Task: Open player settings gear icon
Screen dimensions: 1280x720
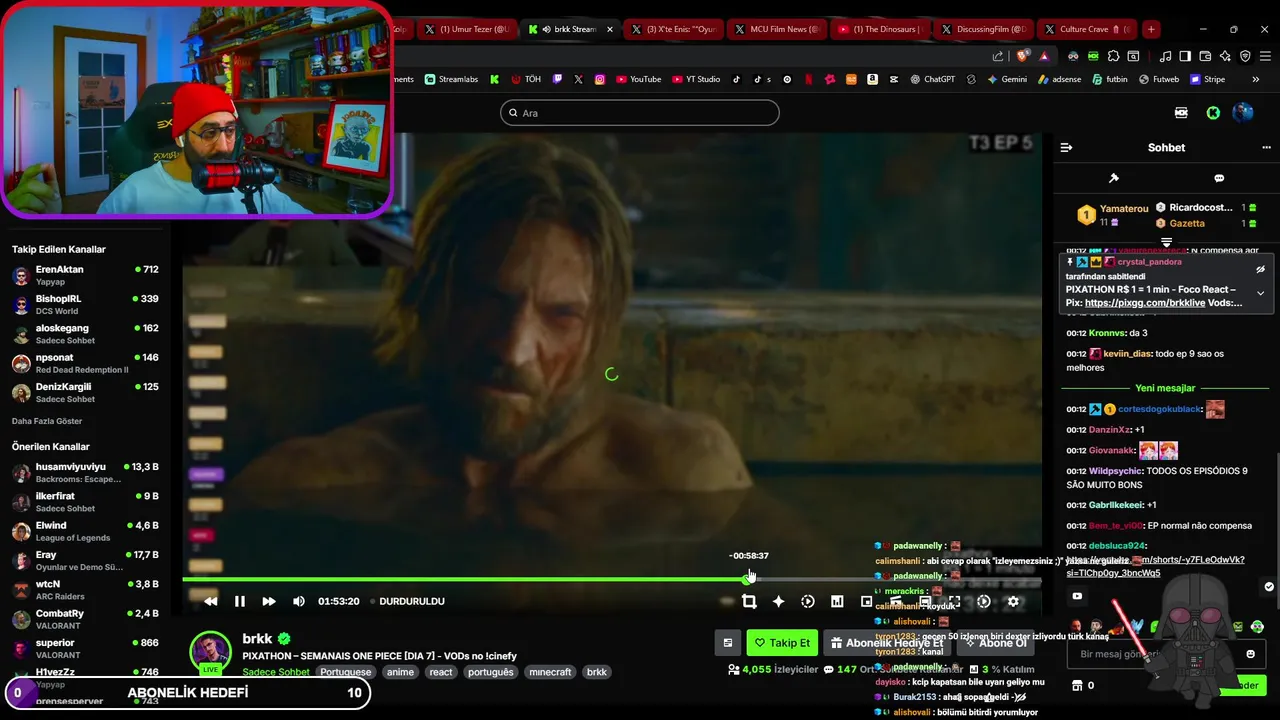Action: click(x=1013, y=601)
